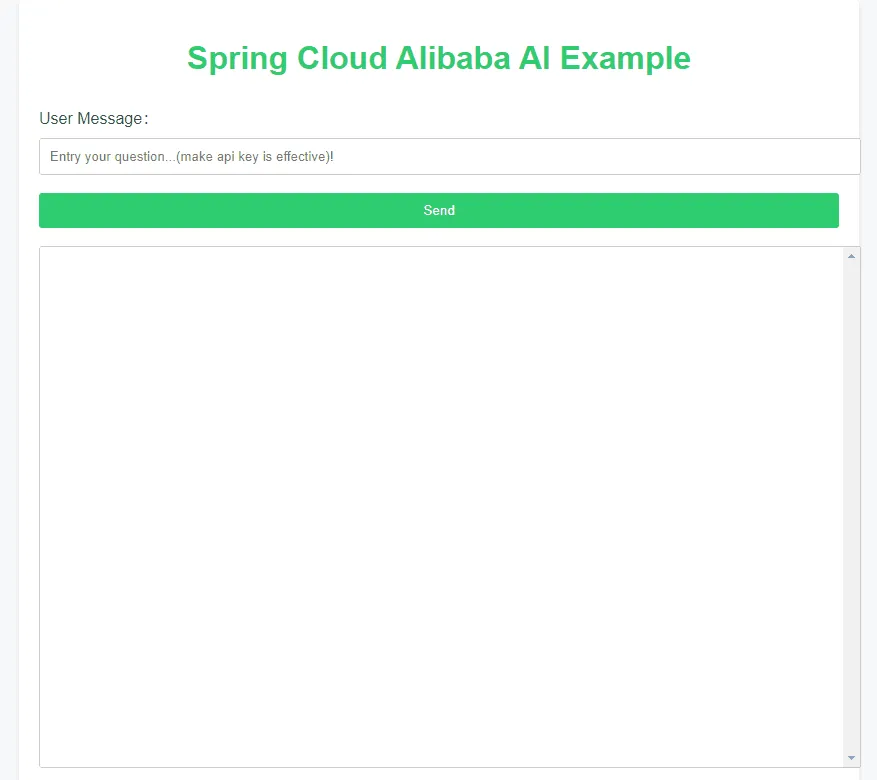
Task: Focus the User Message input field
Action: point(449,157)
